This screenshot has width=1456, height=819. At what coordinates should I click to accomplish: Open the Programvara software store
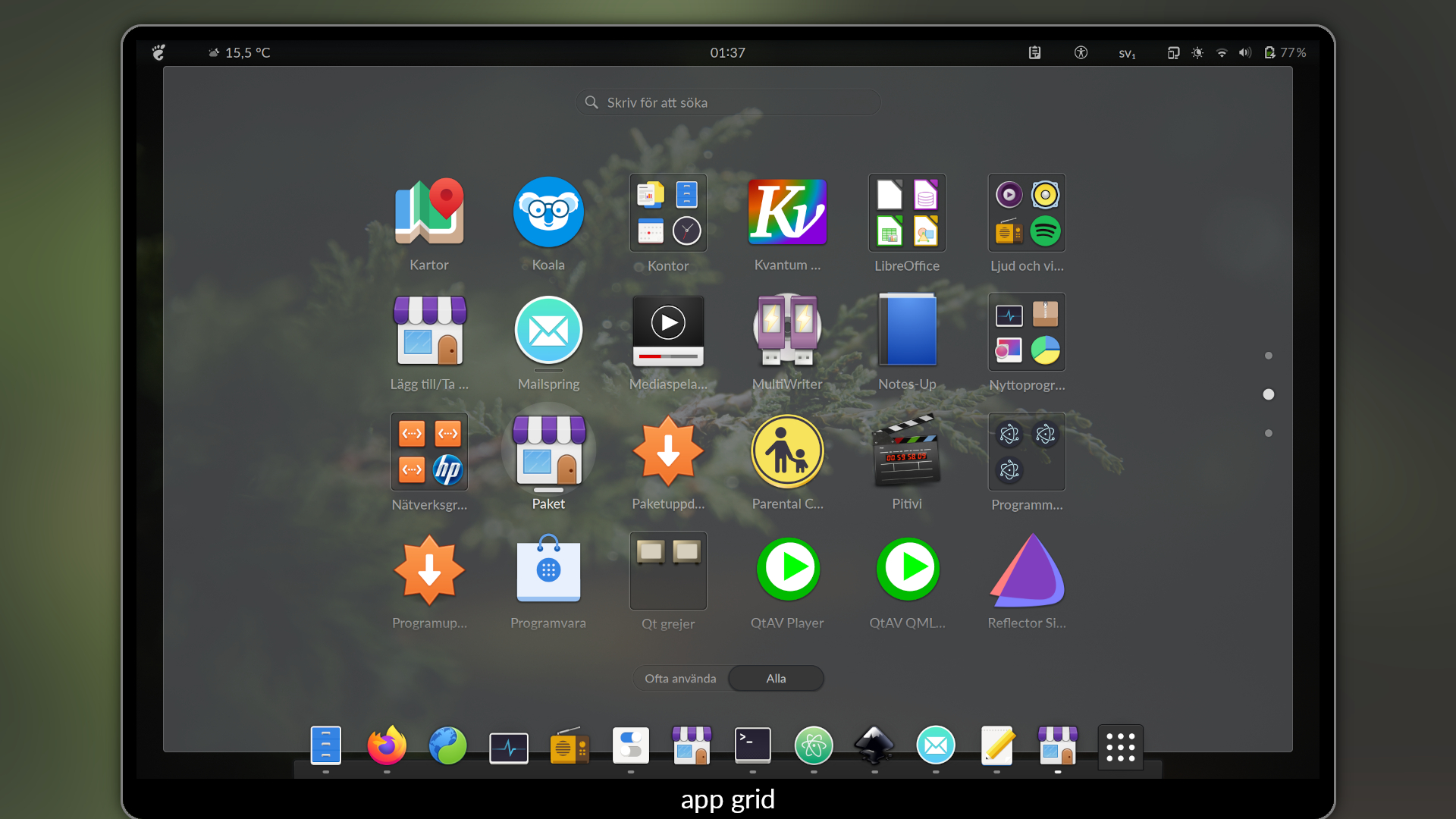click(548, 570)
